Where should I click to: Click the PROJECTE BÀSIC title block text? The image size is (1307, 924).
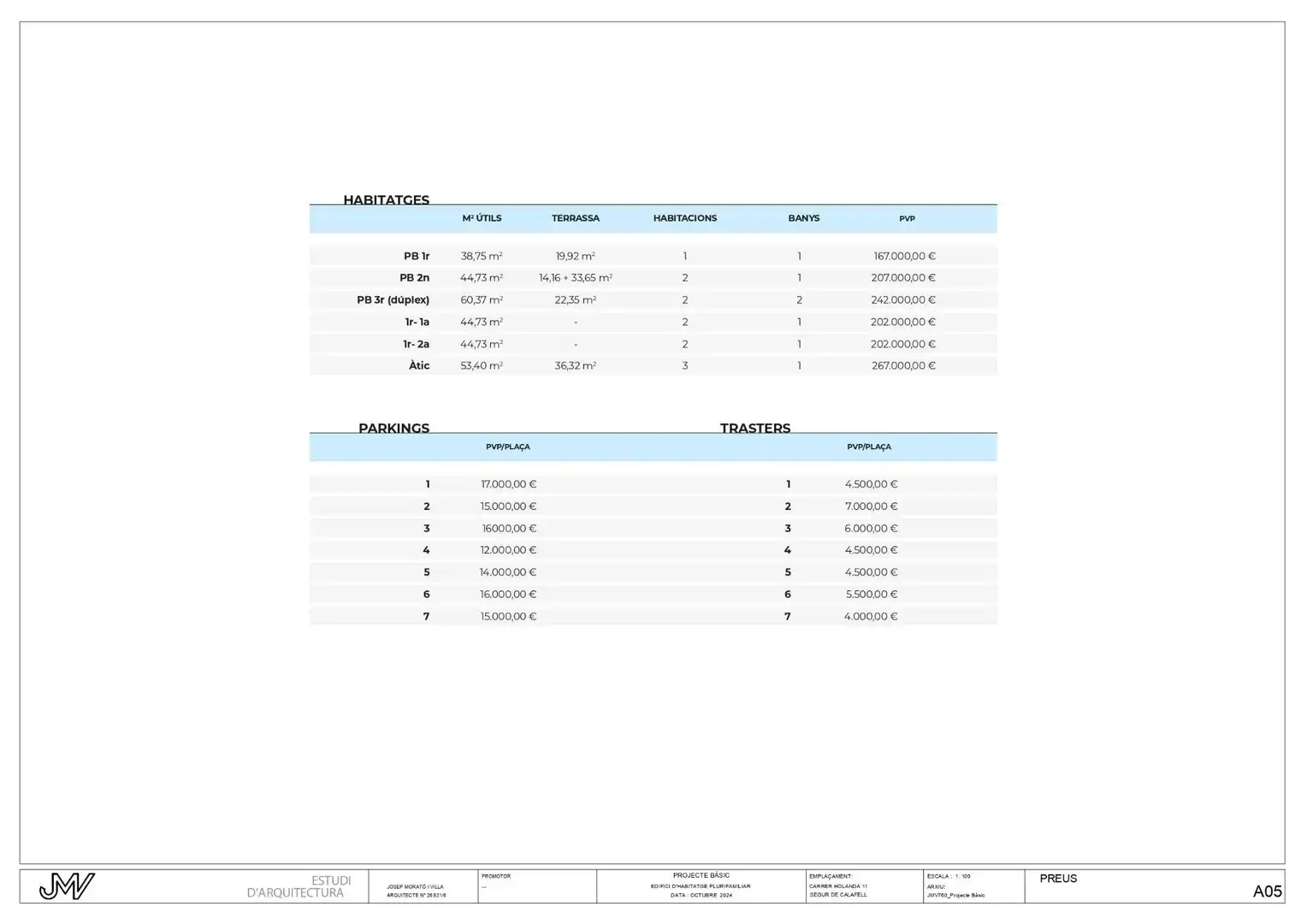(701, 875)
